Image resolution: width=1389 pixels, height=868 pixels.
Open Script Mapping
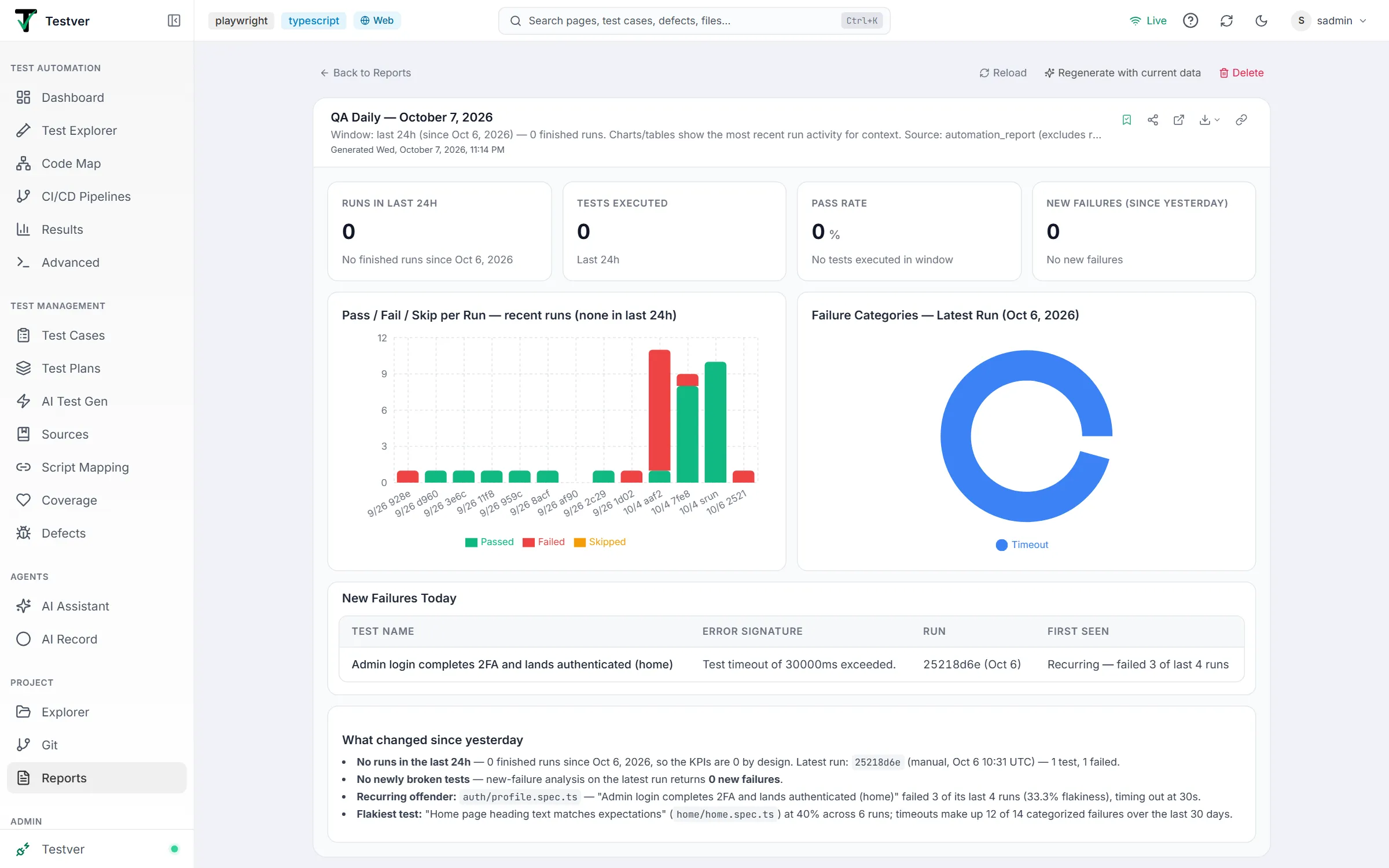[97, 467]
